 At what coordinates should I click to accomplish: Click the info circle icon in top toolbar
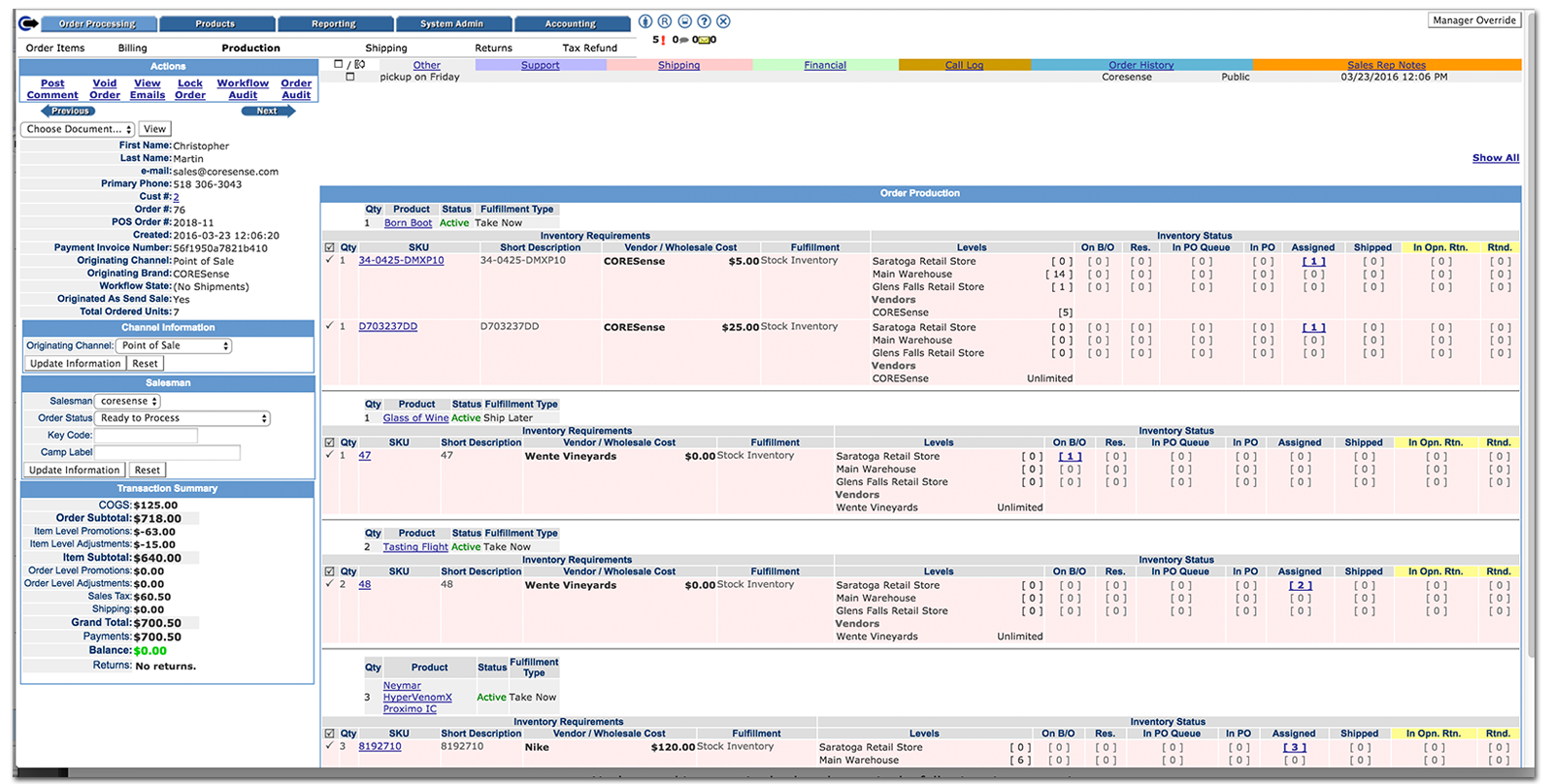click(645, 21)
